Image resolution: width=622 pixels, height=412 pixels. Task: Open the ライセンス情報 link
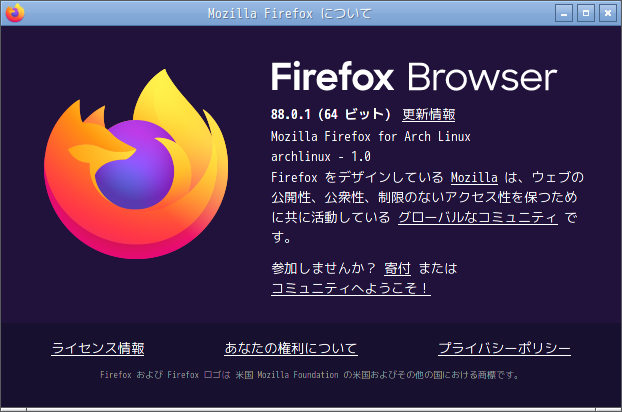click(98, 348)
